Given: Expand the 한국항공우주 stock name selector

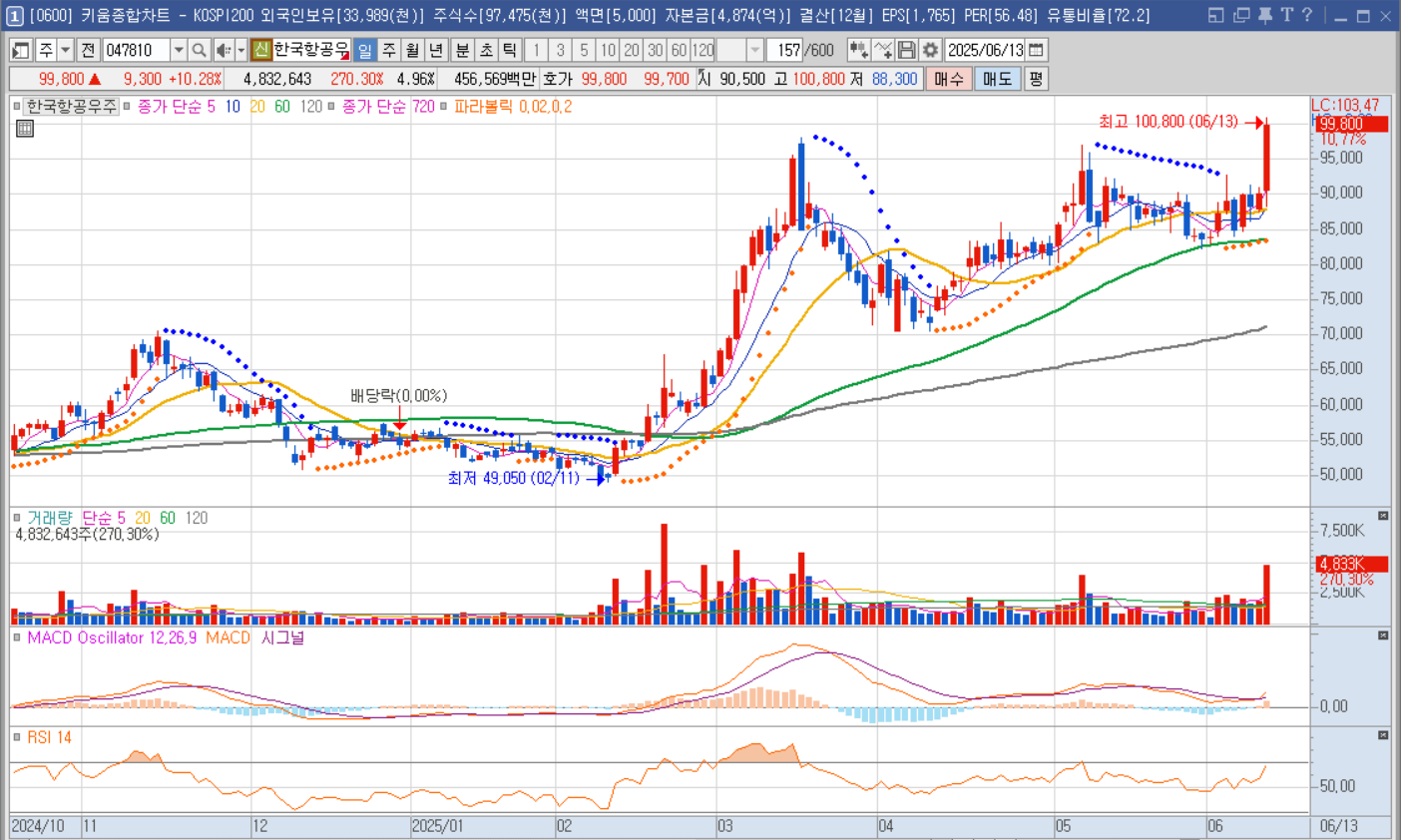Looking at the screenshot, I should click(311, 50).
